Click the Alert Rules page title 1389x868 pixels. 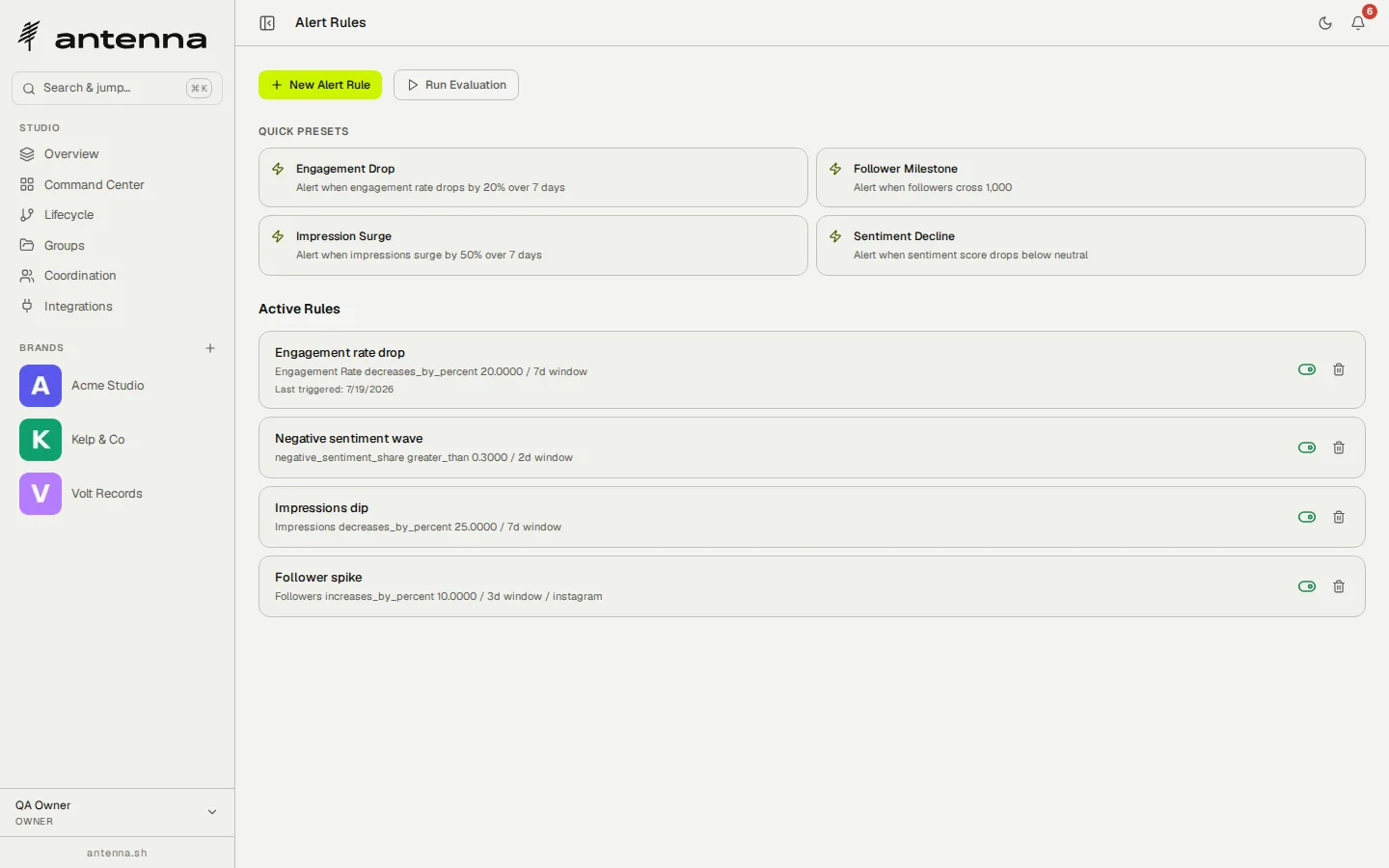[330, 23]
